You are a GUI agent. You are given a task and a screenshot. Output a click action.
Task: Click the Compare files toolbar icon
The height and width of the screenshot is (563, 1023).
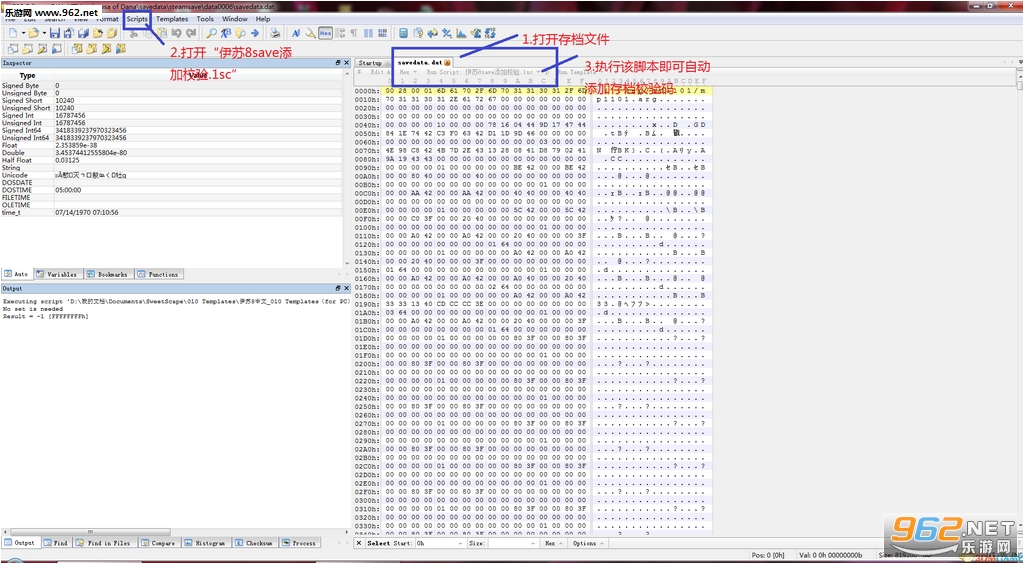[433, 33]
